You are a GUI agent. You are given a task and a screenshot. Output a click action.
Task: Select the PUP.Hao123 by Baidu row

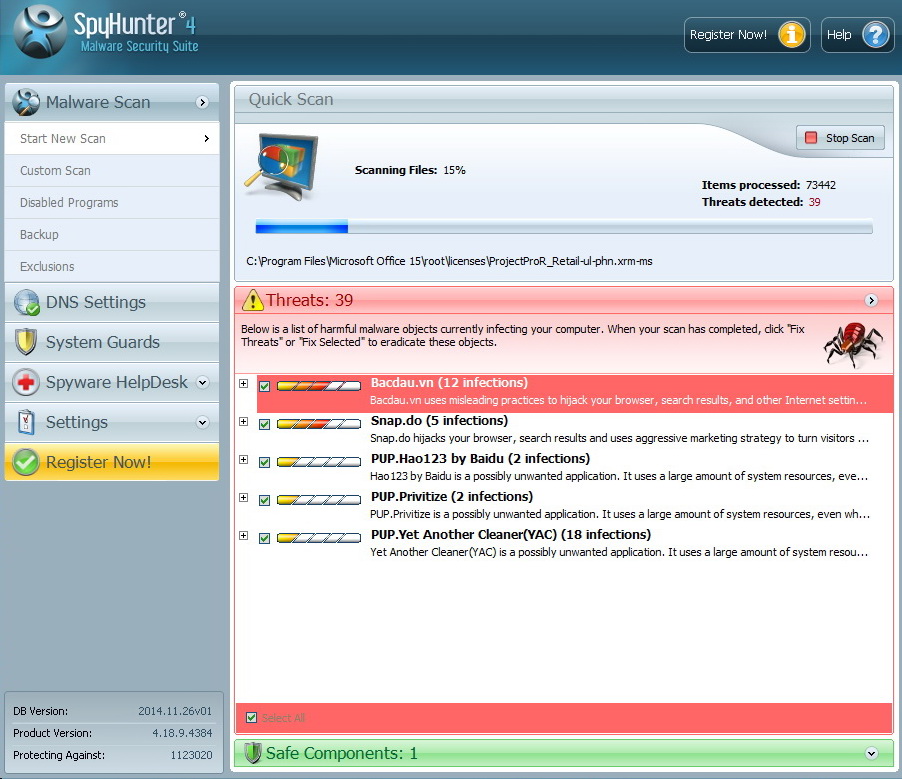tap(575, 468)
